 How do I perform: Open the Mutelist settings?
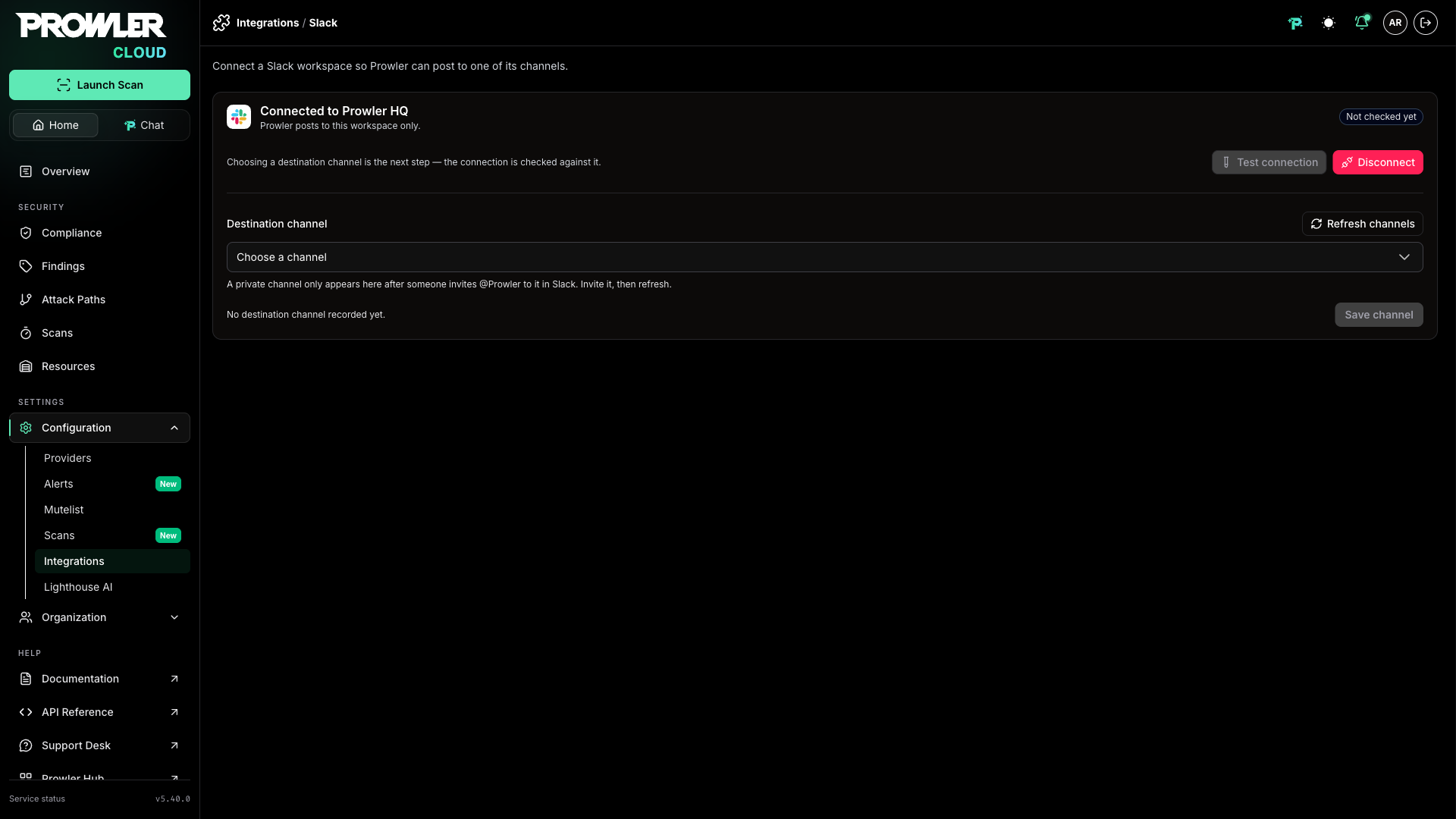[112, 510]
